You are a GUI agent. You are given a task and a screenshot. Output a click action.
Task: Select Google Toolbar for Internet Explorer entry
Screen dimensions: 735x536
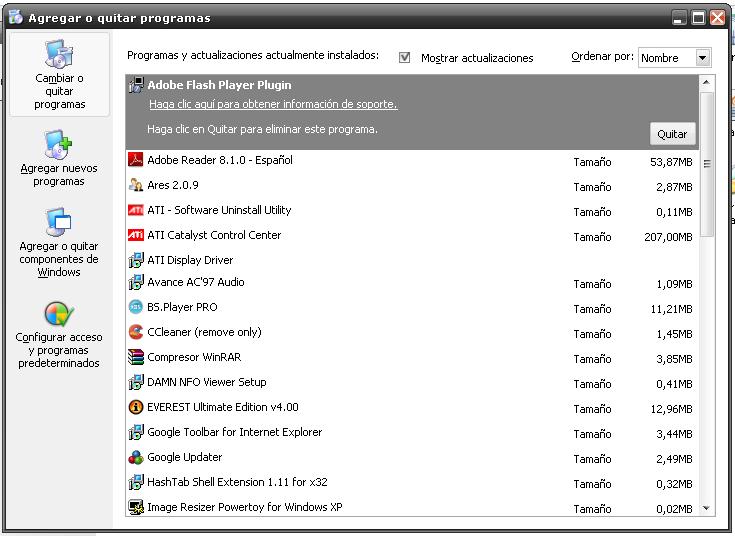pos(234,432)
